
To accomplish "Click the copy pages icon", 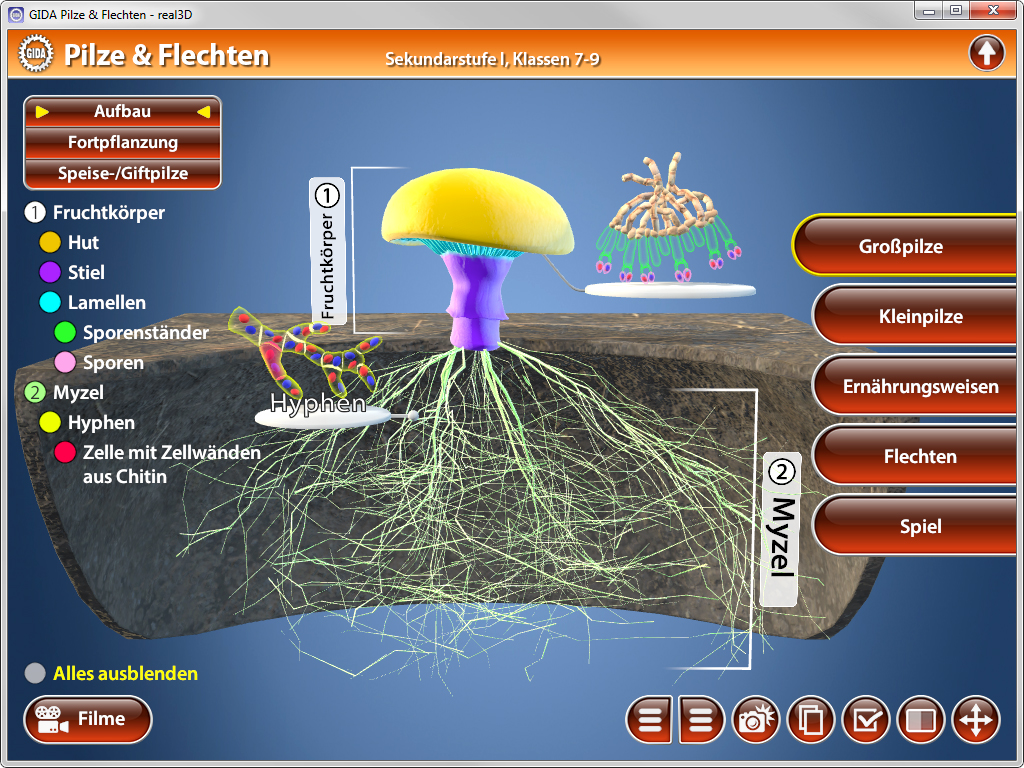I will (x=812, y=720).
